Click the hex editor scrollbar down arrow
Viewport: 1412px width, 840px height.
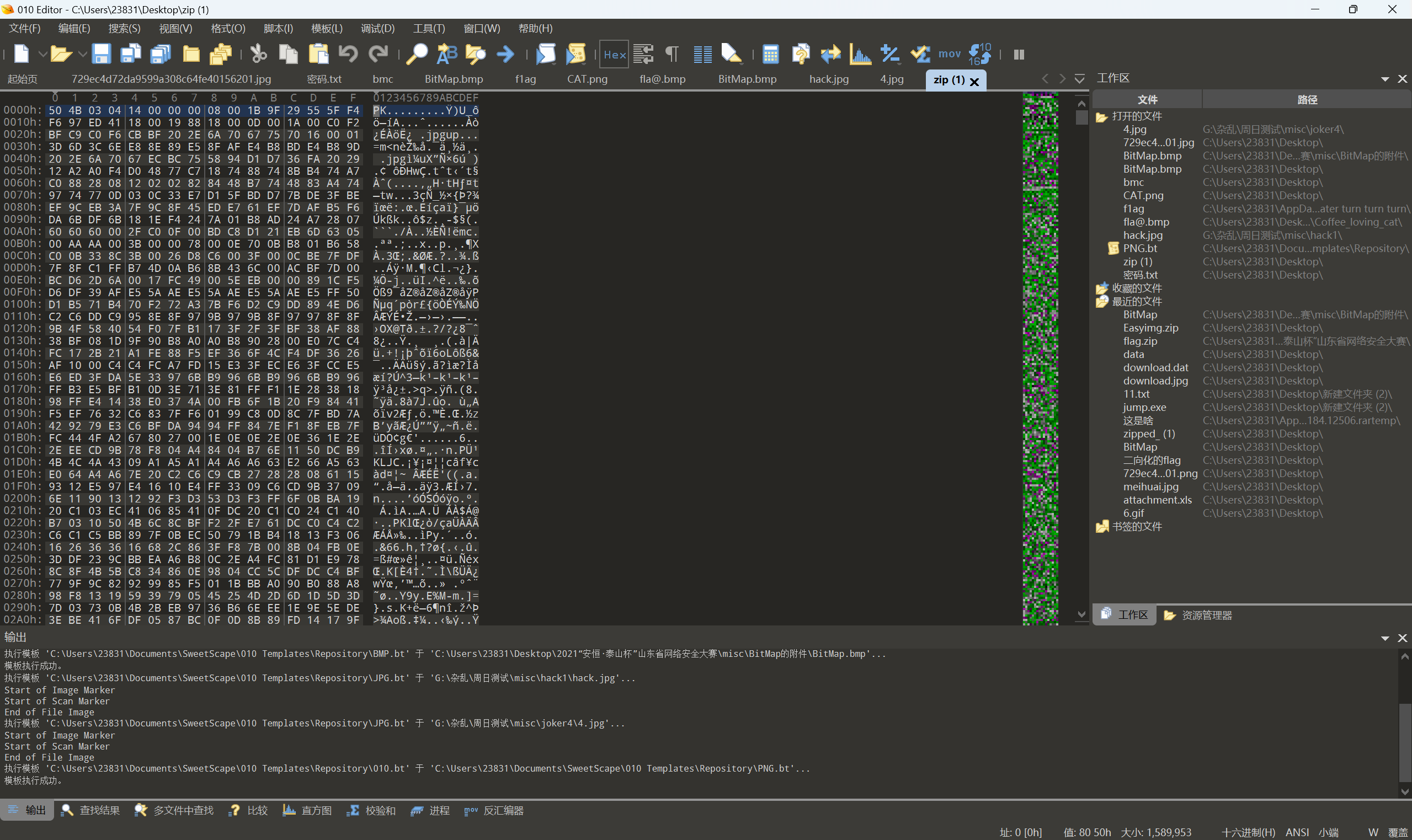pyautogui.click(x=1081, y=614)
